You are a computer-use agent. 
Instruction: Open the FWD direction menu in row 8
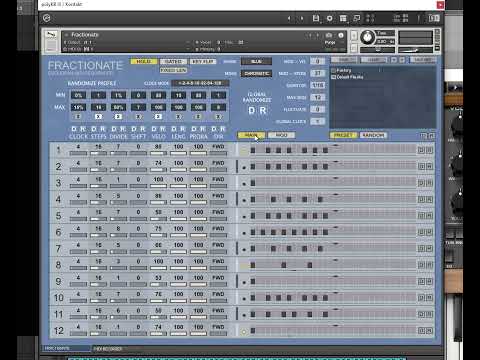tap(218, 261)
